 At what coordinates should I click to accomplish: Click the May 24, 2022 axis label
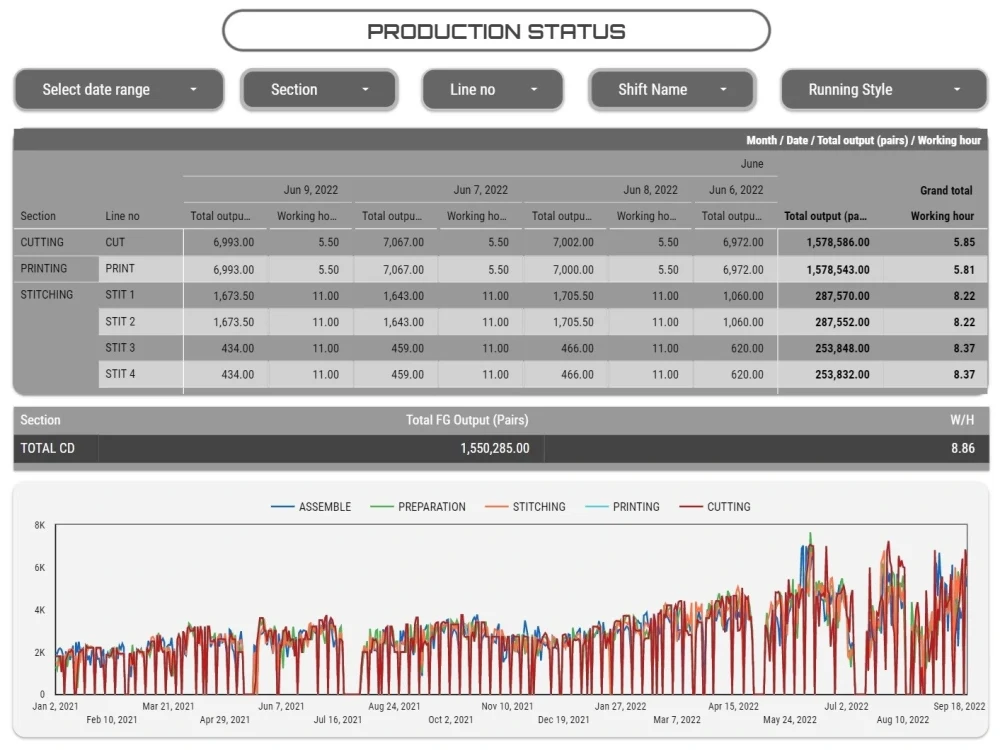(790, 719)
